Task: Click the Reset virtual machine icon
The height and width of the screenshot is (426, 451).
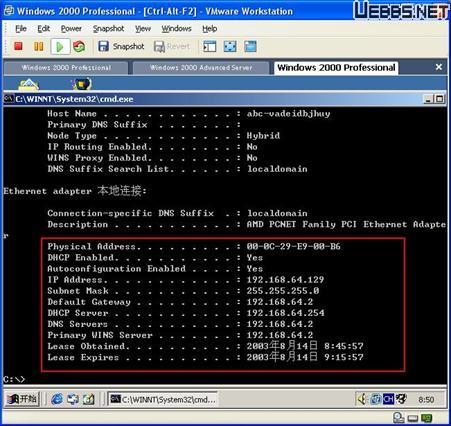Action: click(x=79, y=46)
